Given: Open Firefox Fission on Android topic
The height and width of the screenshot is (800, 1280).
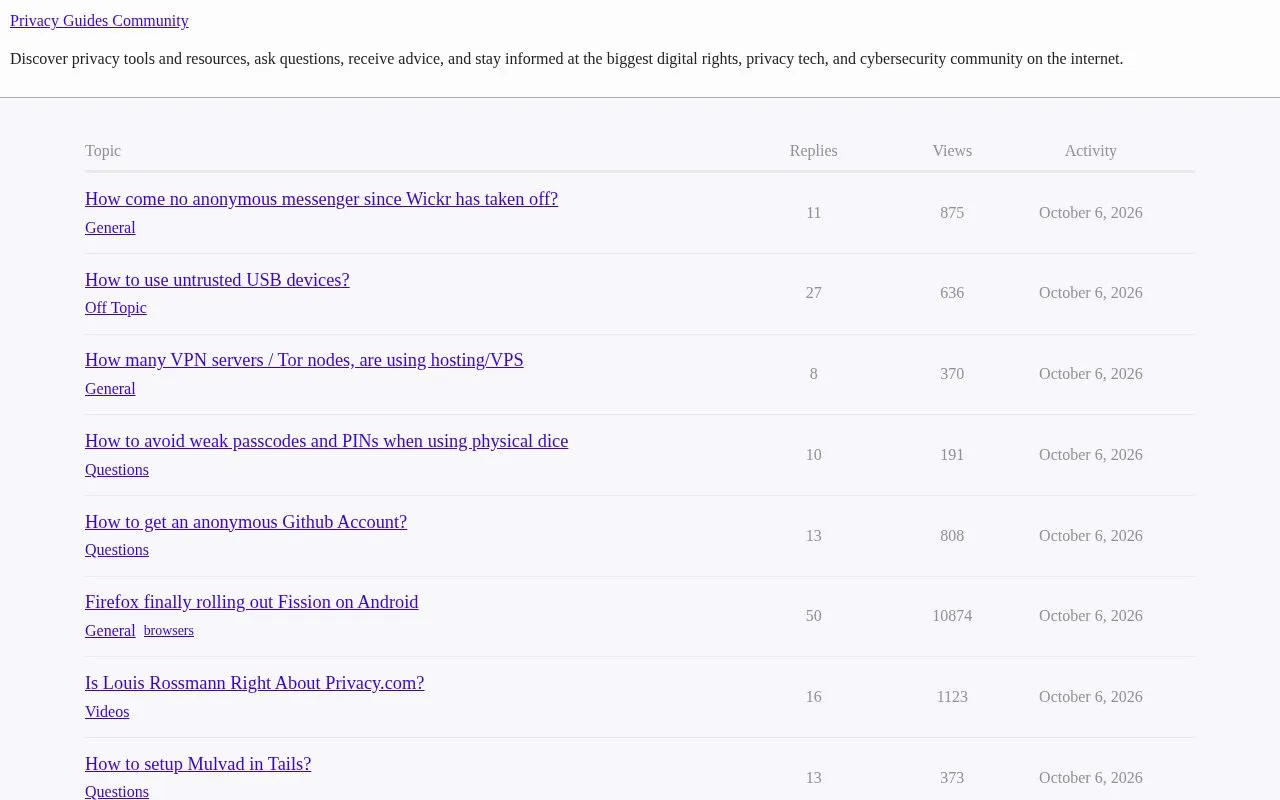Looking at the screenshot, I should tap(252, 602).
